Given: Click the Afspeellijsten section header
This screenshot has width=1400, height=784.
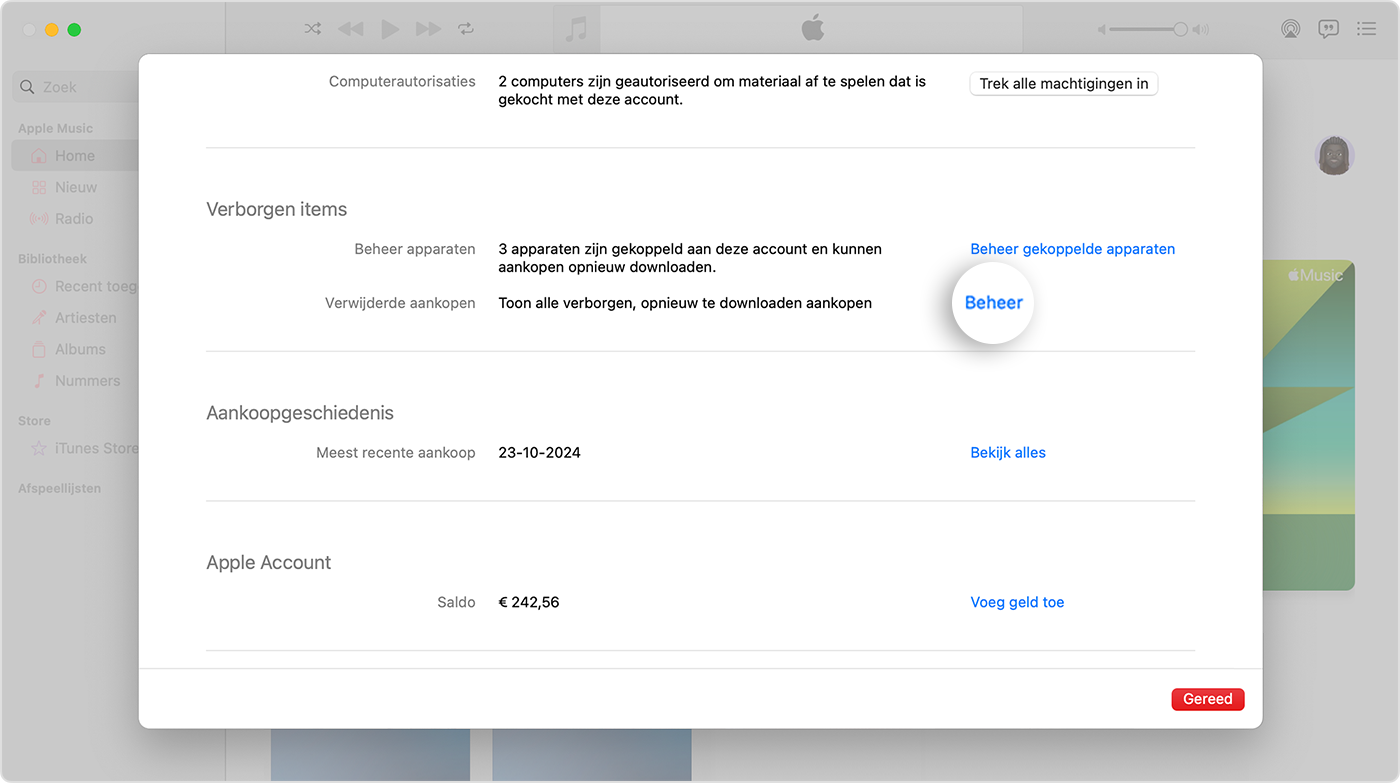Looking at the screenshot, I should pos(59,488).
